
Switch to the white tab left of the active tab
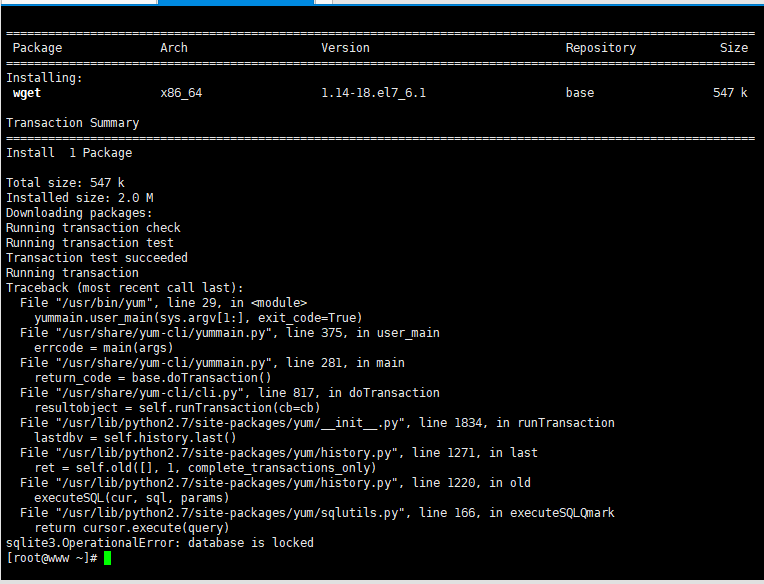pyautogui.click(x=78, y=2)
